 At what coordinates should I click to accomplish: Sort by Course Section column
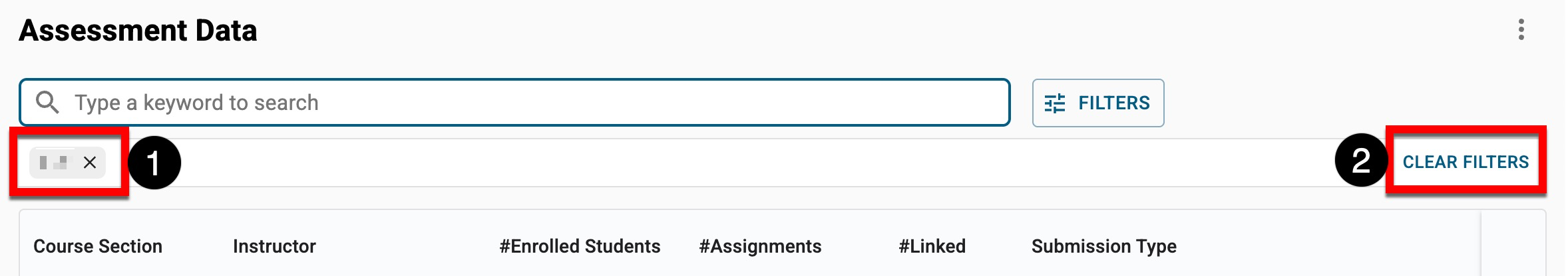tap(98, 246)
